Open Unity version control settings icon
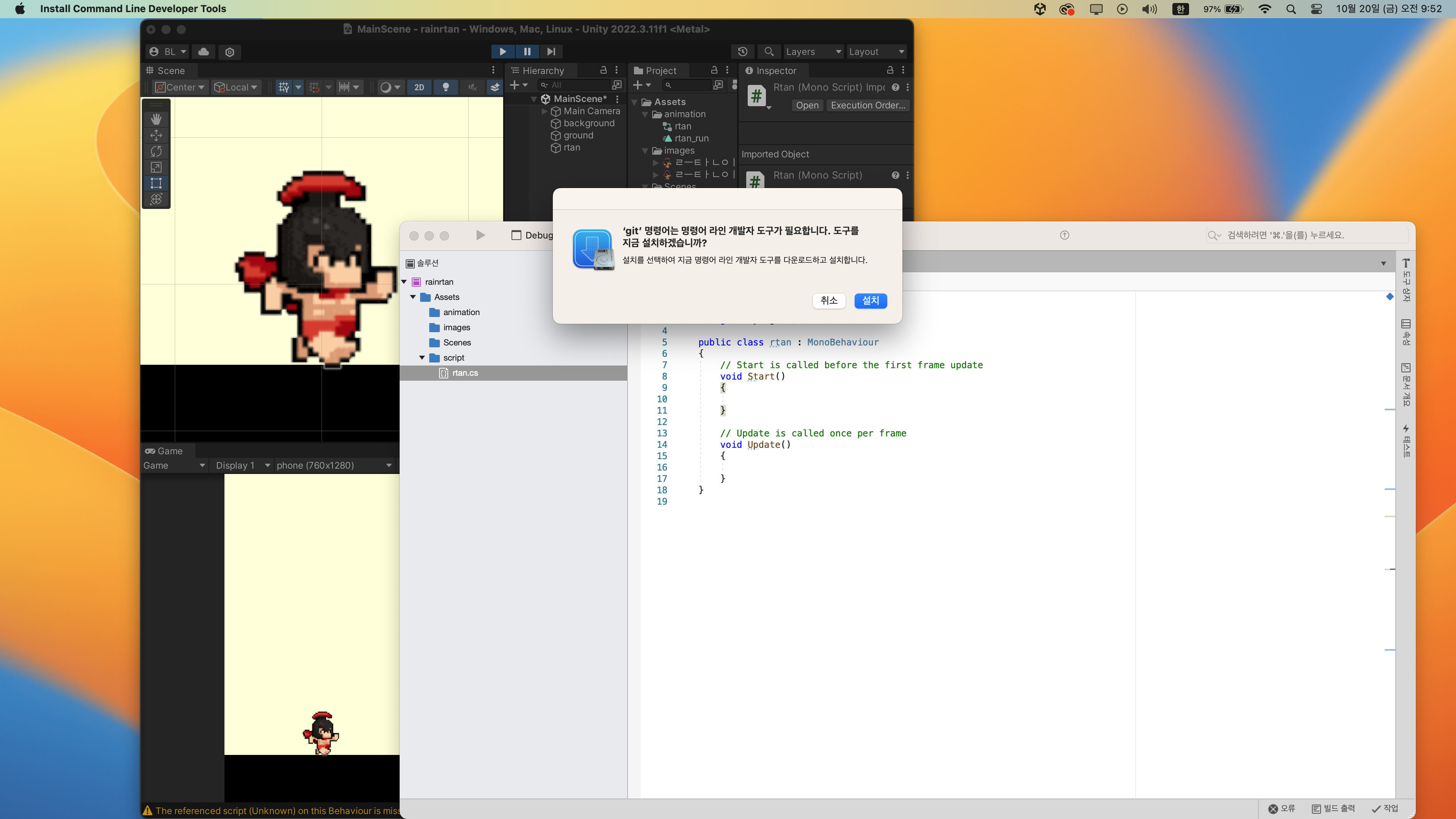The image size is (1456, 819). pyautogui.click(x=229, y=52)
